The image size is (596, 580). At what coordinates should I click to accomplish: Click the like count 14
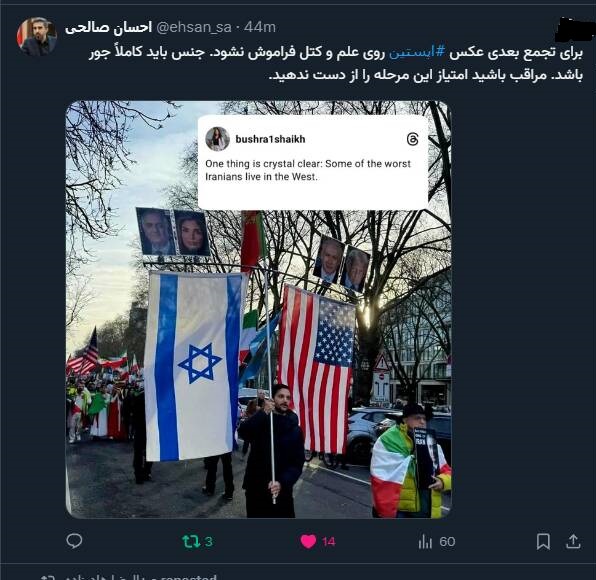(328, 541)
